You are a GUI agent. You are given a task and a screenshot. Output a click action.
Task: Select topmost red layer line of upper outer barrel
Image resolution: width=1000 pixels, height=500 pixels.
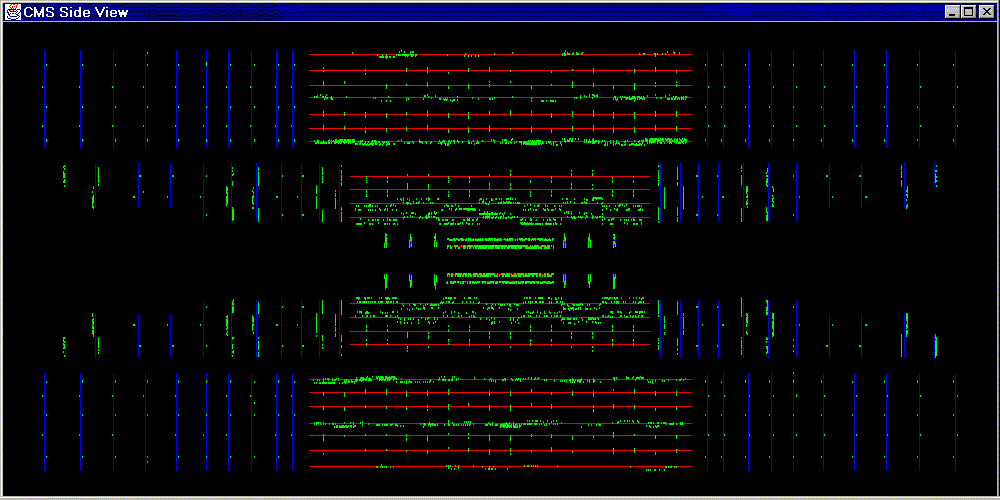[500, 54]
